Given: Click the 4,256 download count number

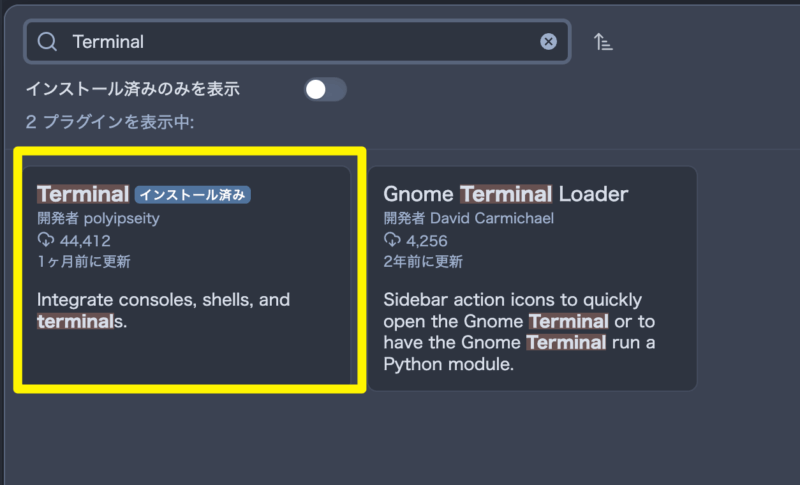Looking at the screenshot, I should tap(427, 241).
